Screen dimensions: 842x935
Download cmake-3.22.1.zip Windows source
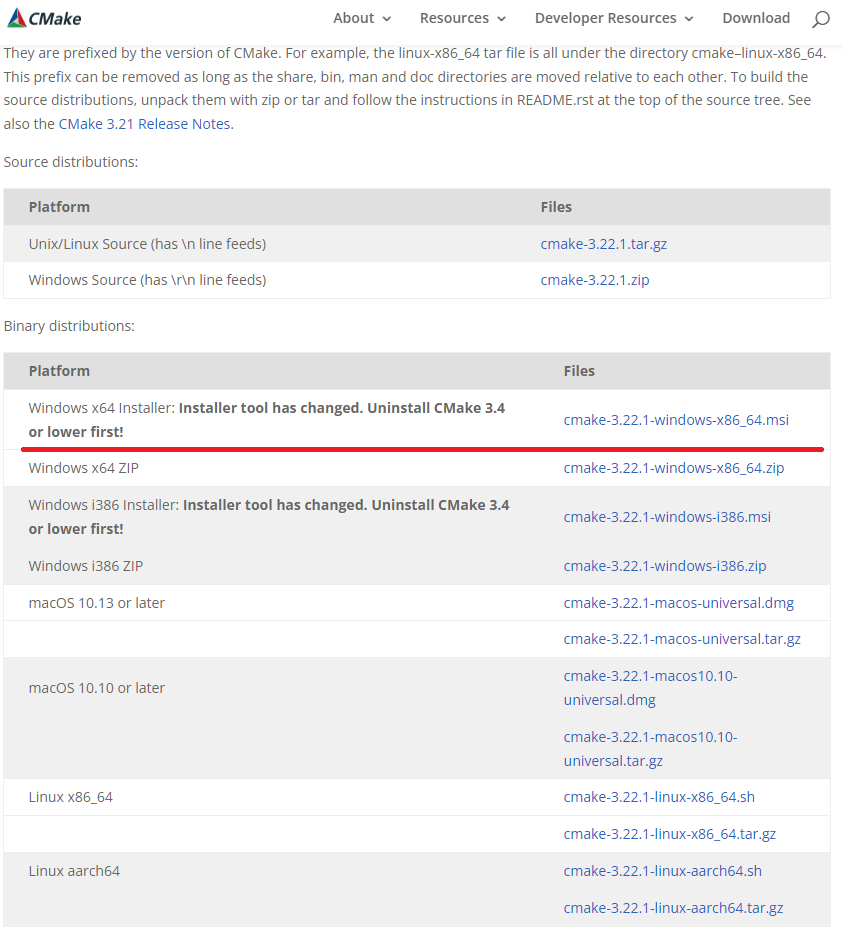(x=595, y=280)
